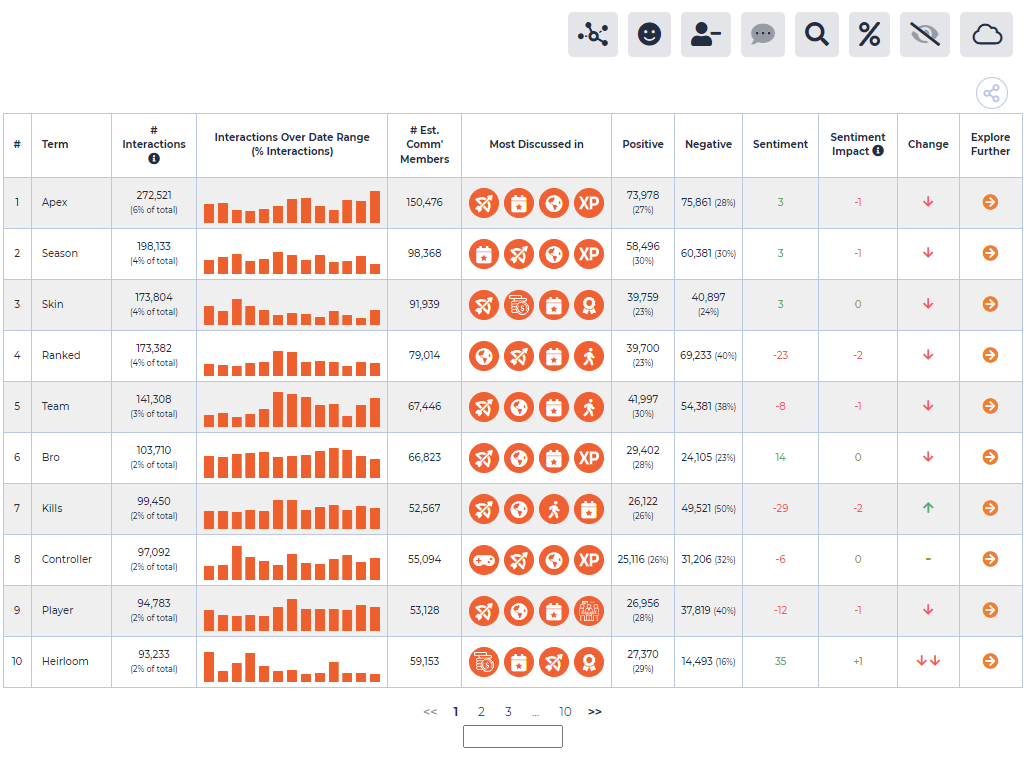1026x762 pixels.
Task: Explore further arrow for Apex row
Action: point(990,202)
